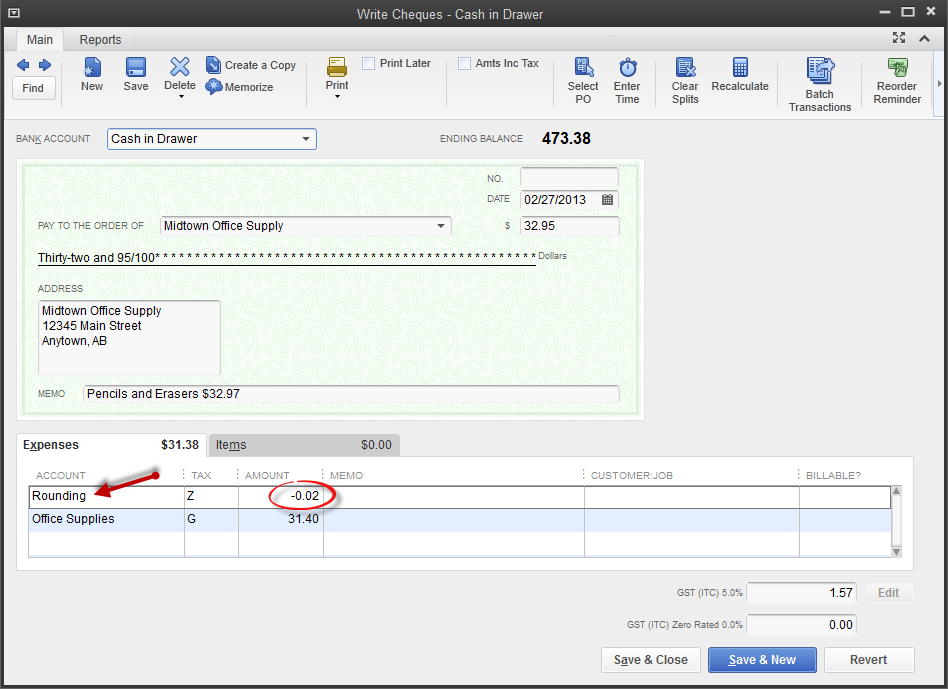This screenshot has width=948, height=689.
Task: Click the New cheque icon
Action: click(92, 67)
